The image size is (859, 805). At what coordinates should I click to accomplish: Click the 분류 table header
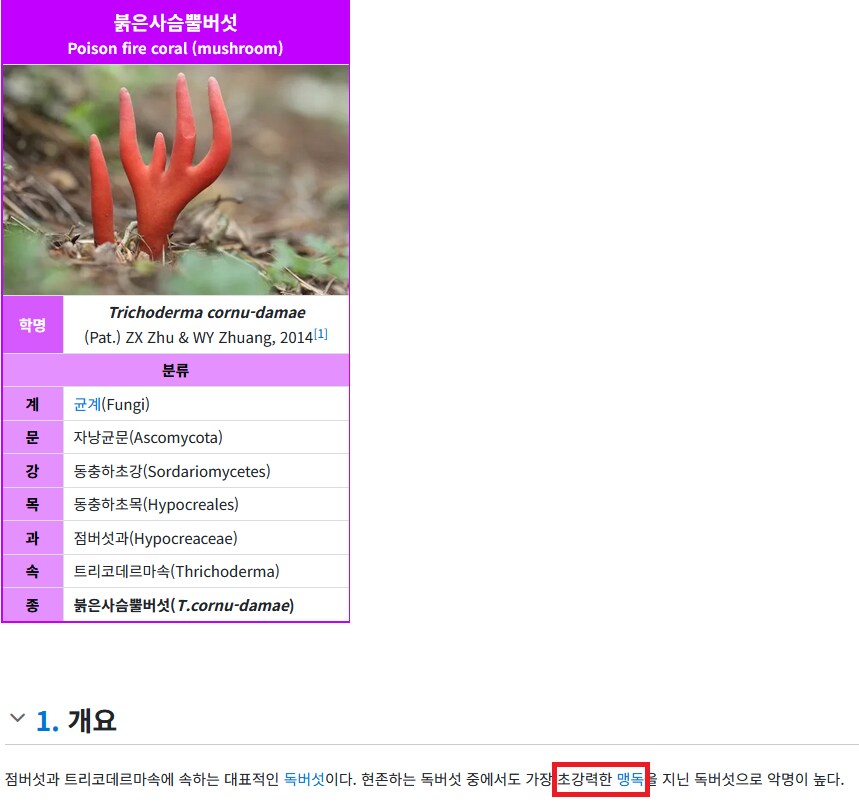click(175, 370)
